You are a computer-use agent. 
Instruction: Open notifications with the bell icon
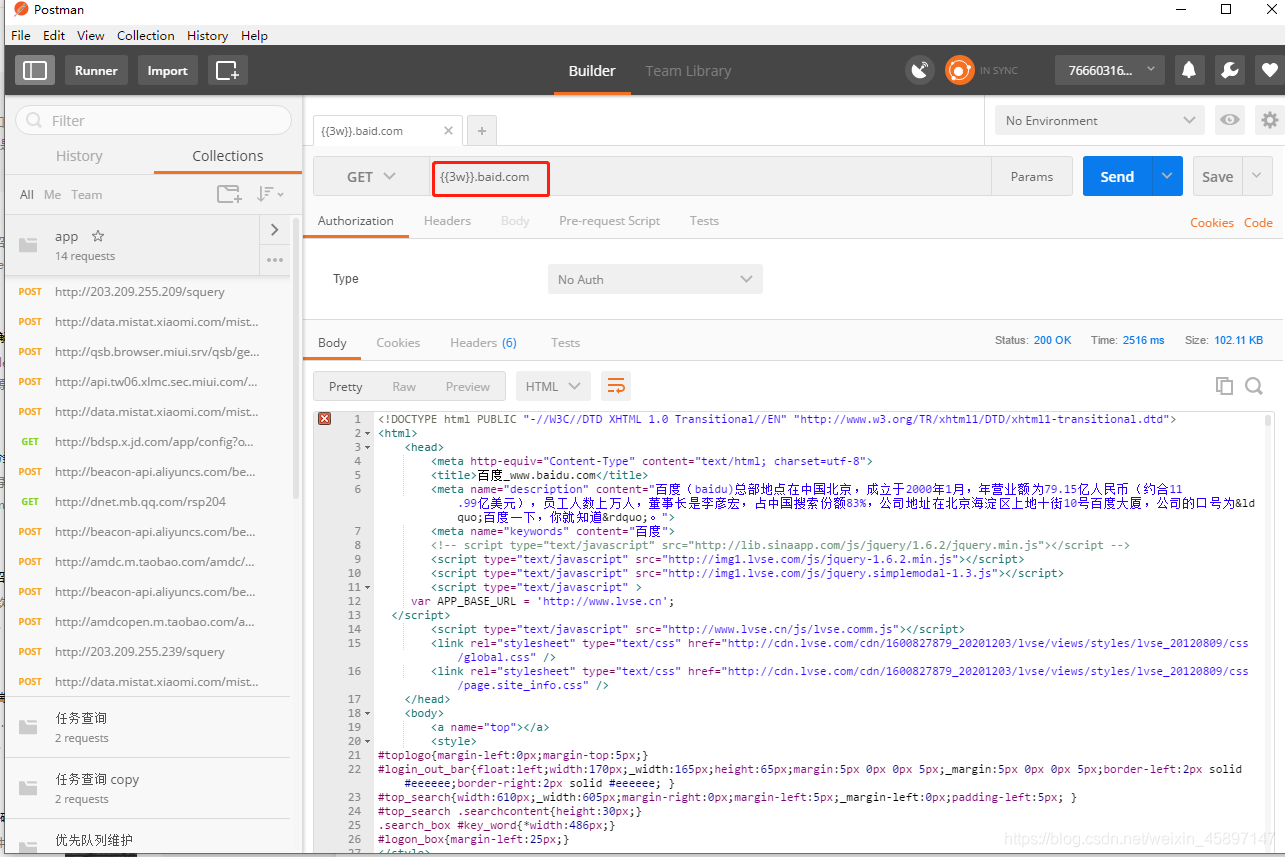tap(1189, 70)
